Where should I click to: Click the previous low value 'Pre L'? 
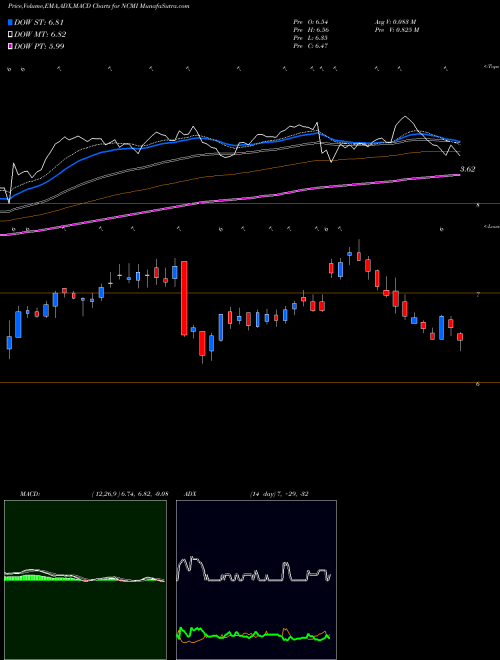point(311,38)
